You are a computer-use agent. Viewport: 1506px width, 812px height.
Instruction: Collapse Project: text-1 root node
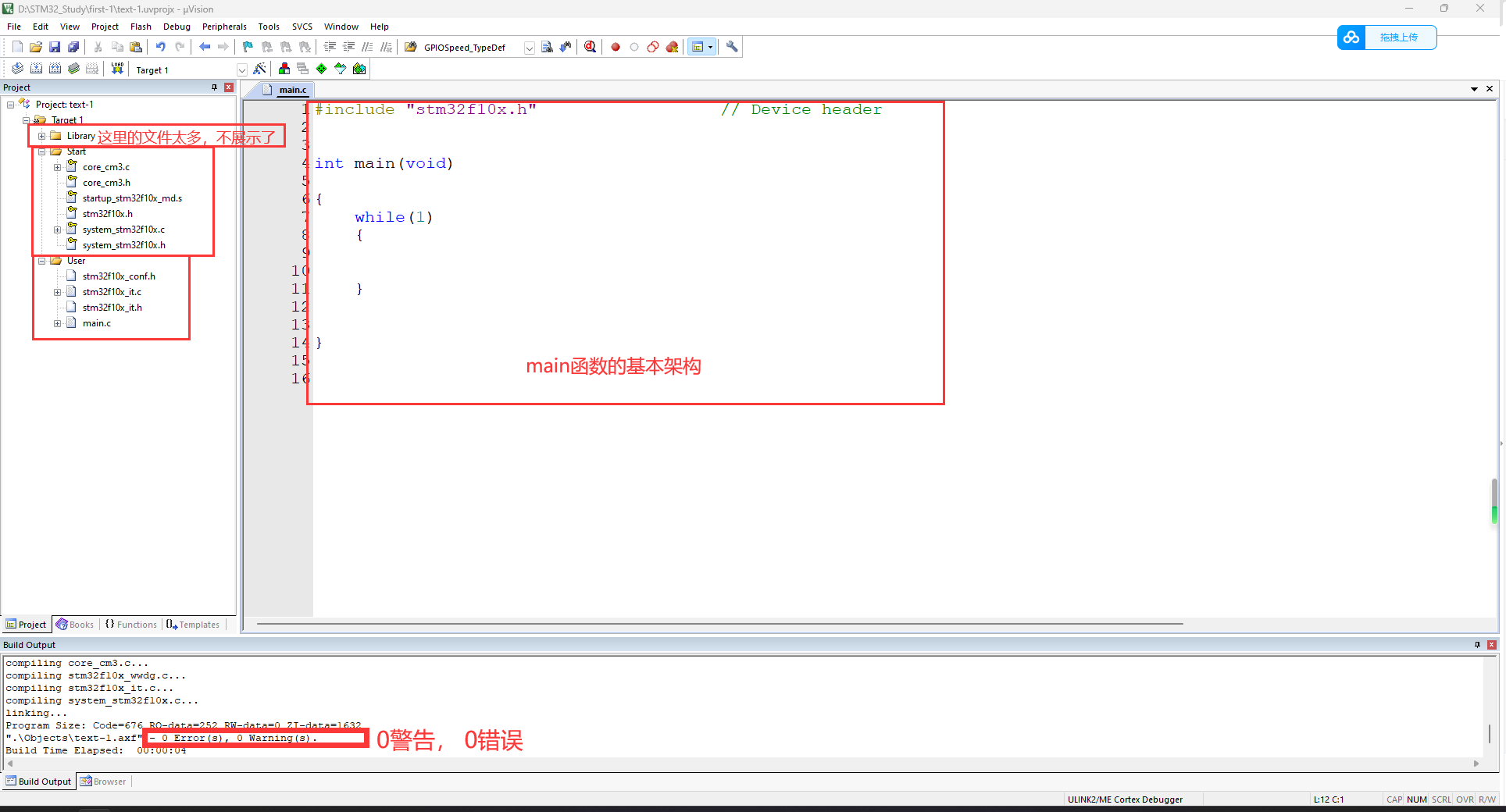pos(11,105)
